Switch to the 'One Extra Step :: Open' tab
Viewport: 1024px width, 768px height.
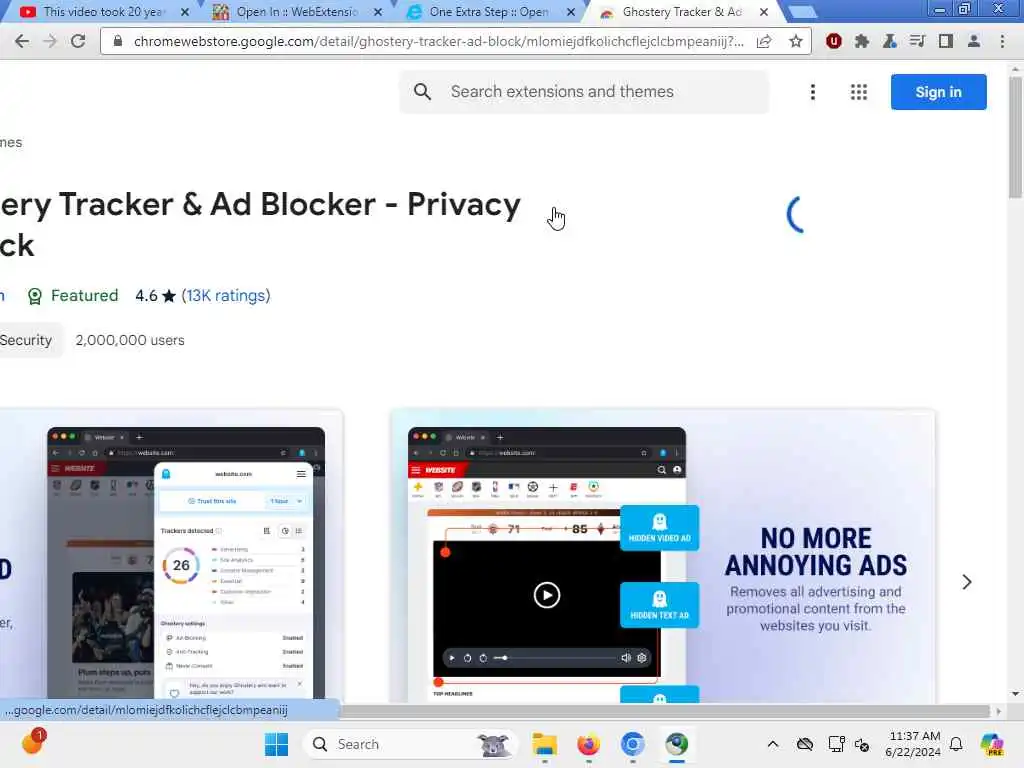click(x=488, y=12)
